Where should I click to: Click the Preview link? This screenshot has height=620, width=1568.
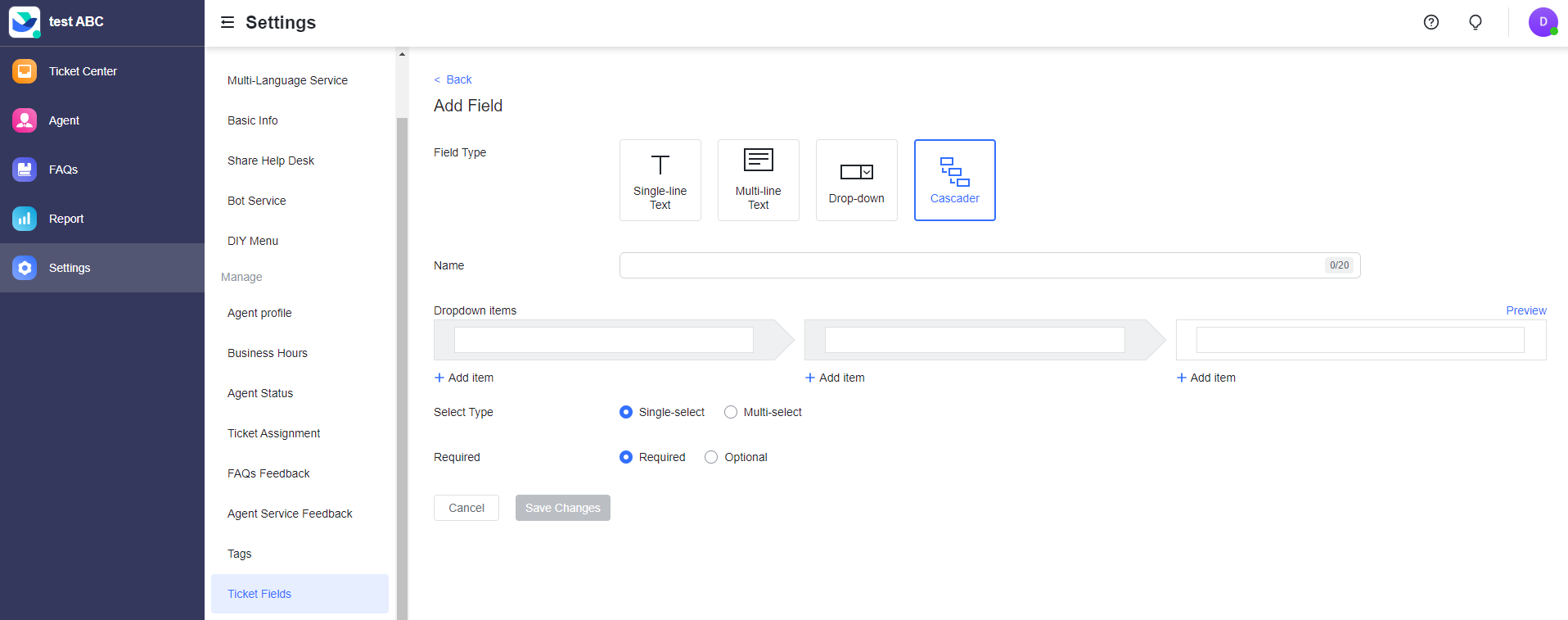[x=1526, y=310]
